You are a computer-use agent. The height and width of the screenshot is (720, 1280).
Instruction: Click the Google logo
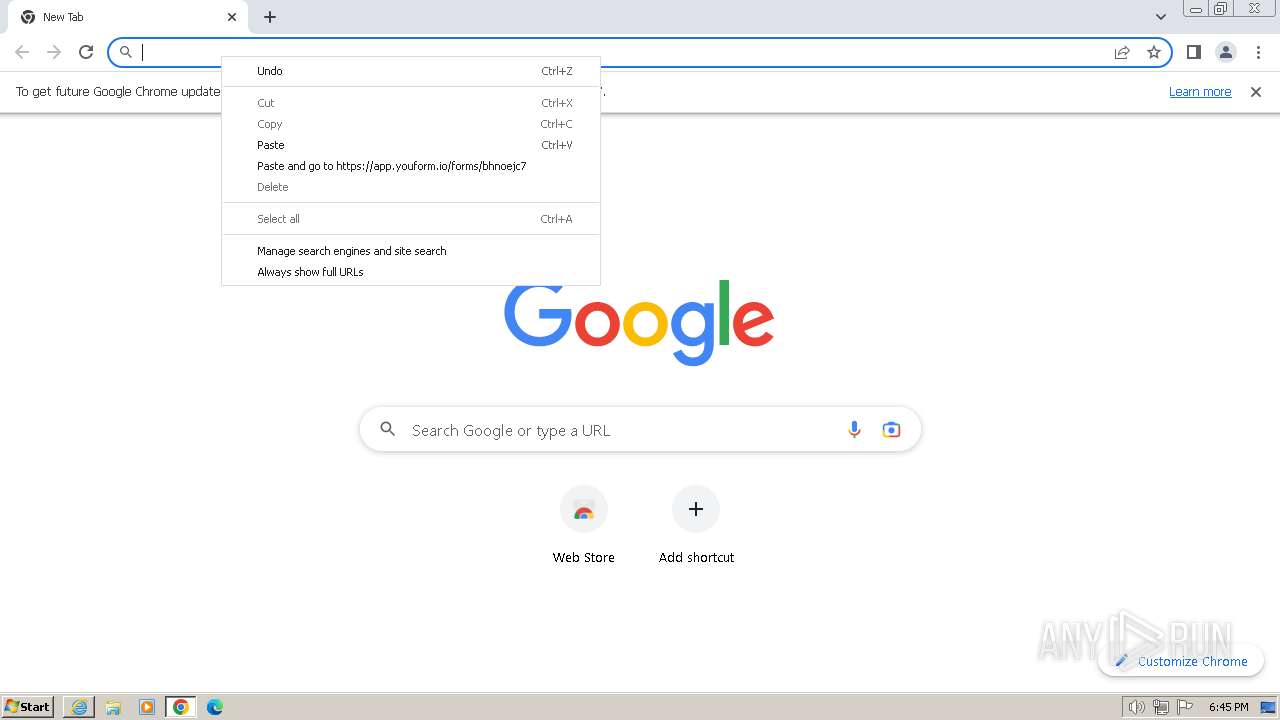[x=639, y=322]
